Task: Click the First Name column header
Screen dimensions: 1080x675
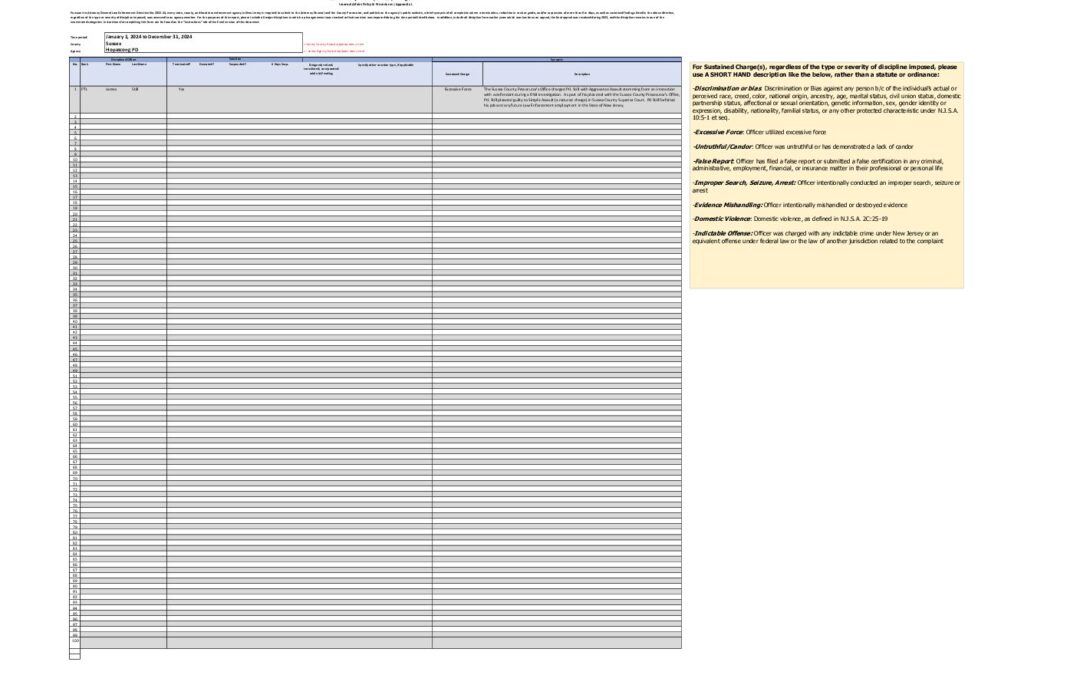Action: click(112, 64)
